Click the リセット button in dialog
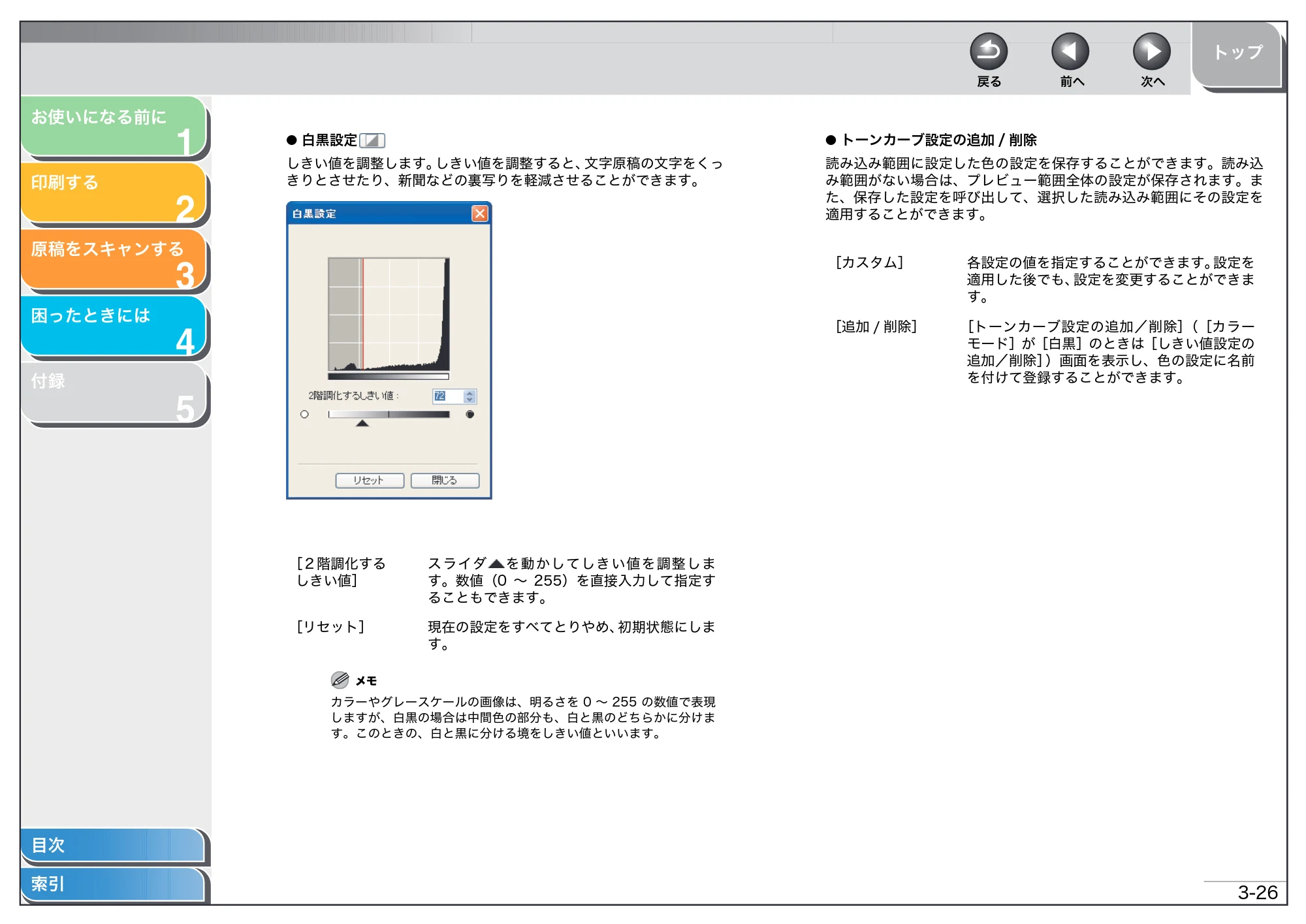This screenshot has width=1306, height=924. (x=370, y=481)
